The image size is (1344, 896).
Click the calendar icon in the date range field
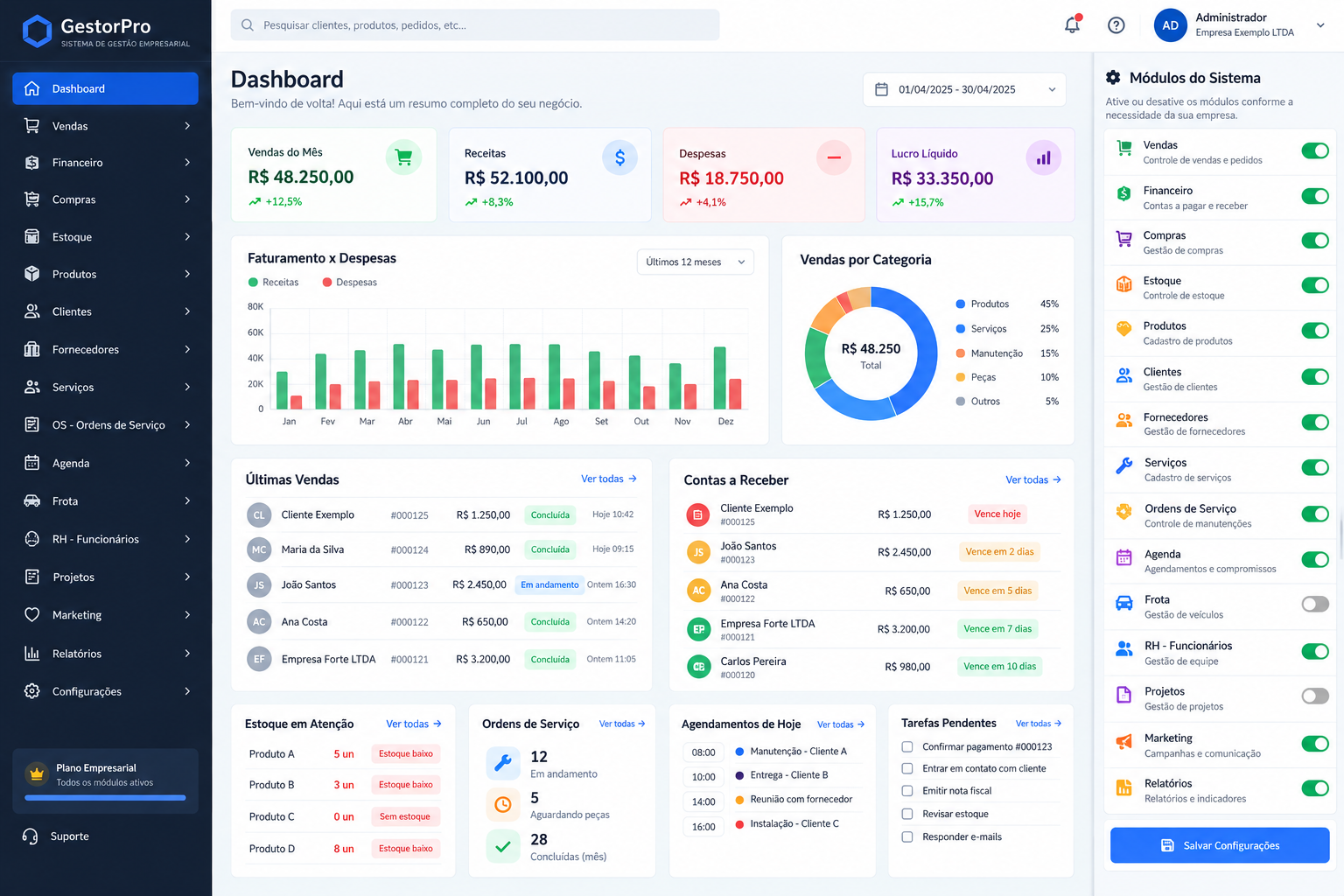[882, 89]
